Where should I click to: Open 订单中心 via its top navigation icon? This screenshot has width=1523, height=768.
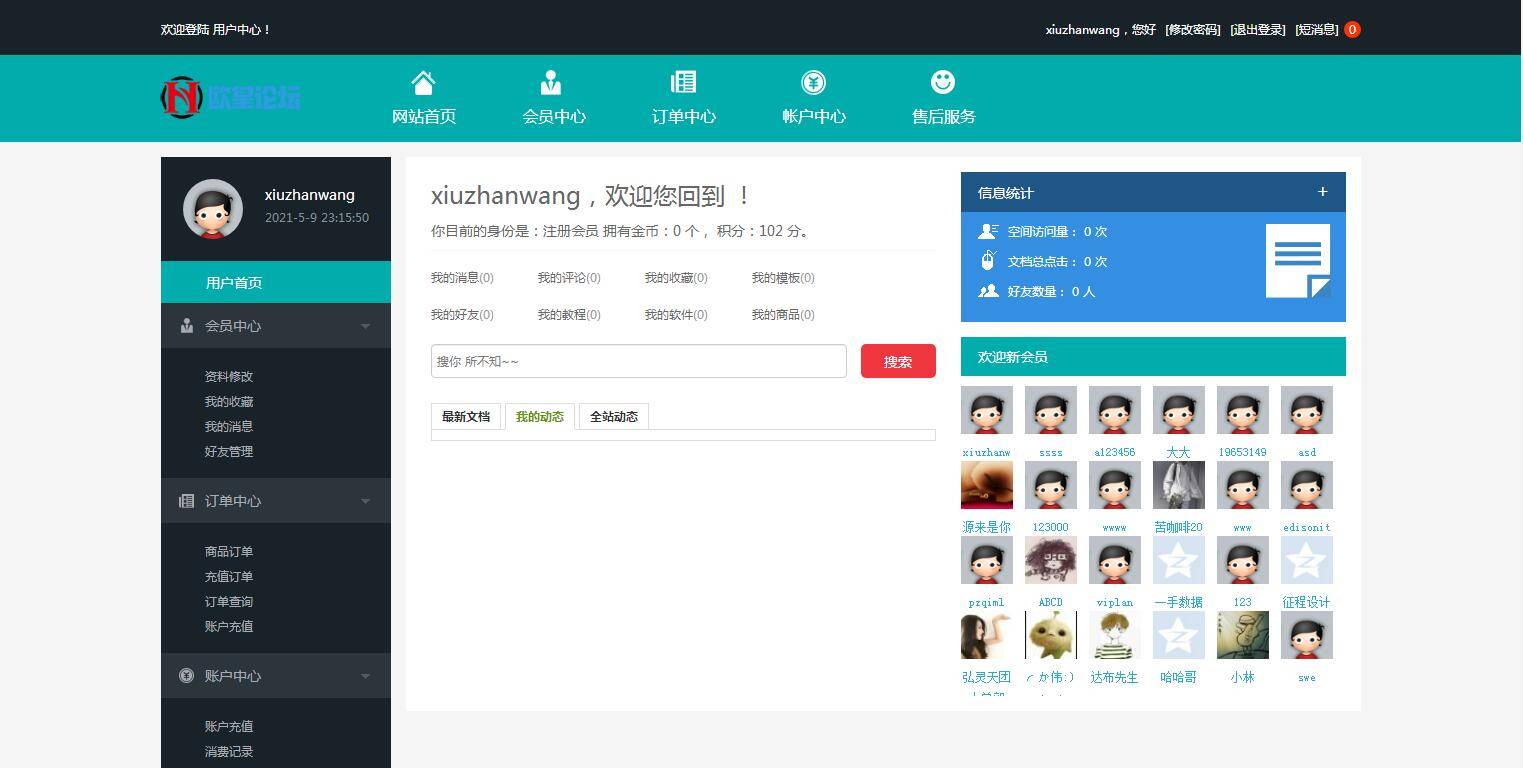click(x=683, y=82)
